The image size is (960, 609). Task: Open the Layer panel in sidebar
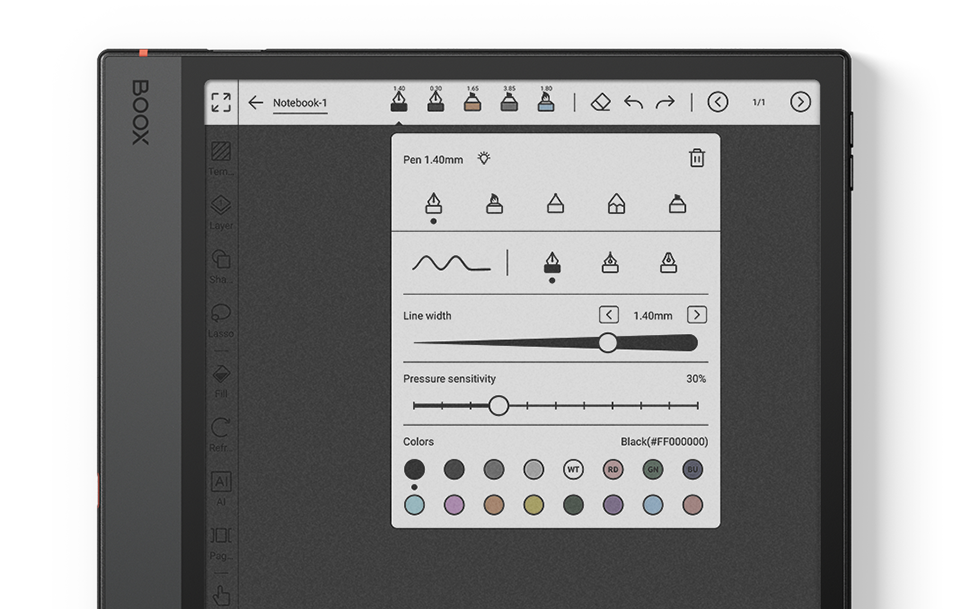pyautogui.click(x=221, y=212)
